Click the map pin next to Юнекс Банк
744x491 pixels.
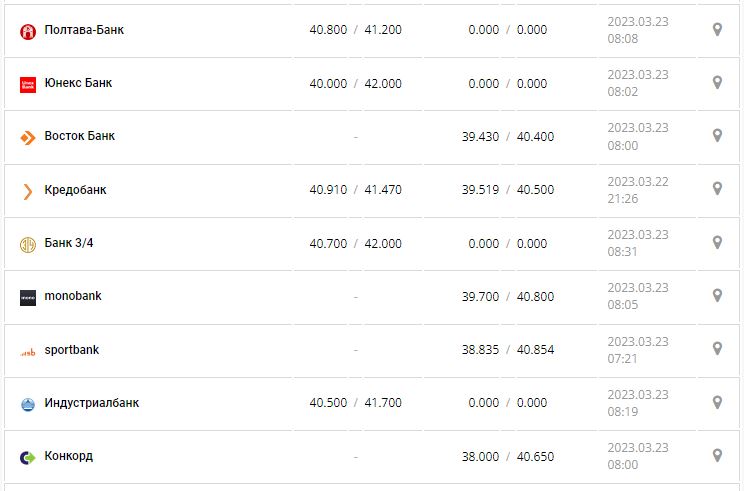(x=717, y=83)
